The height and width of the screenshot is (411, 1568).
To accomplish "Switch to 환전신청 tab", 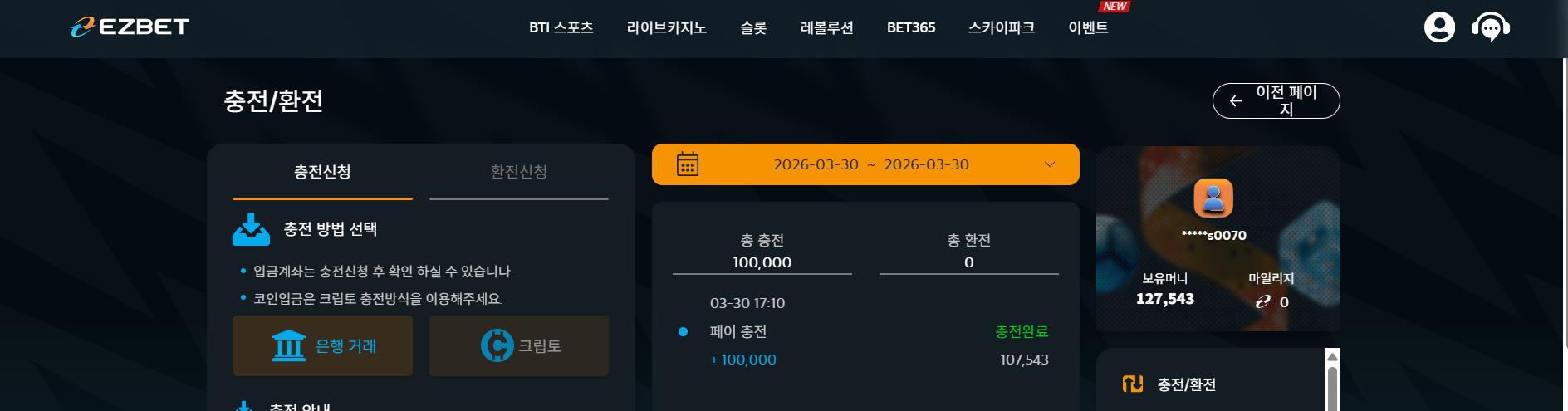I will pos(519,172).
